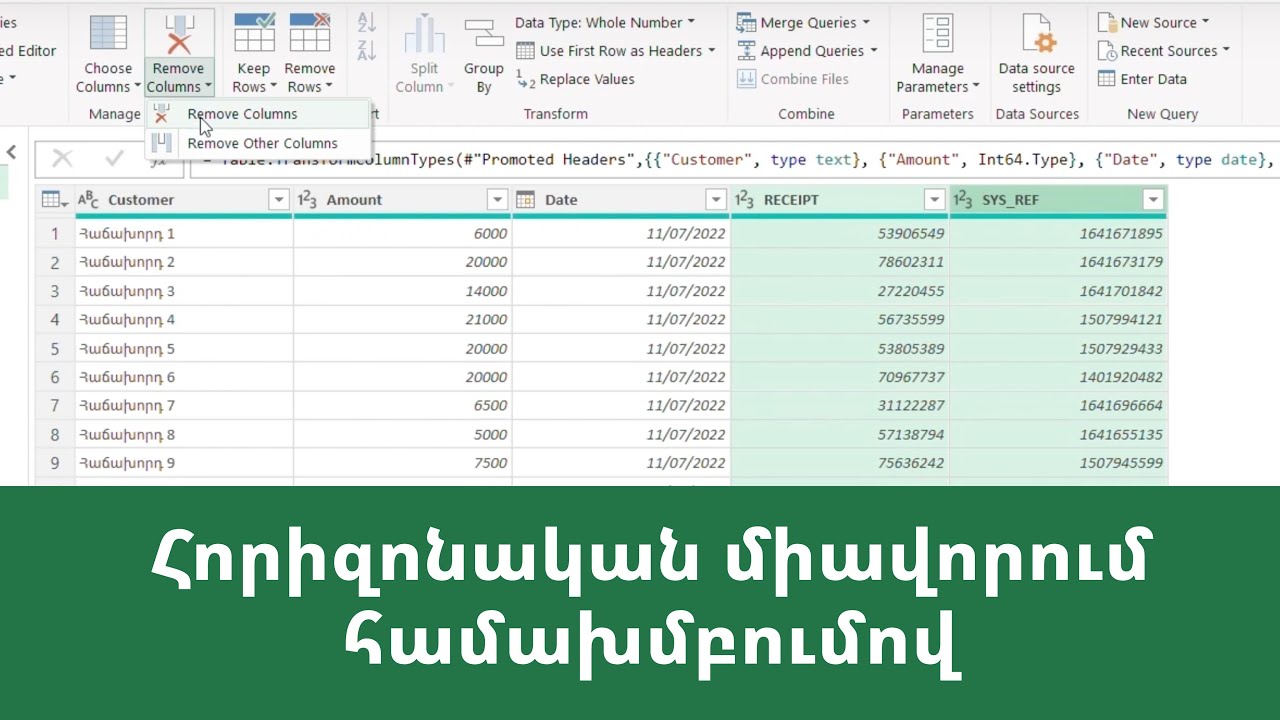Choose Remove Columns in the dropdown menu
1280x720 pixels.
[x=258, y=114]
